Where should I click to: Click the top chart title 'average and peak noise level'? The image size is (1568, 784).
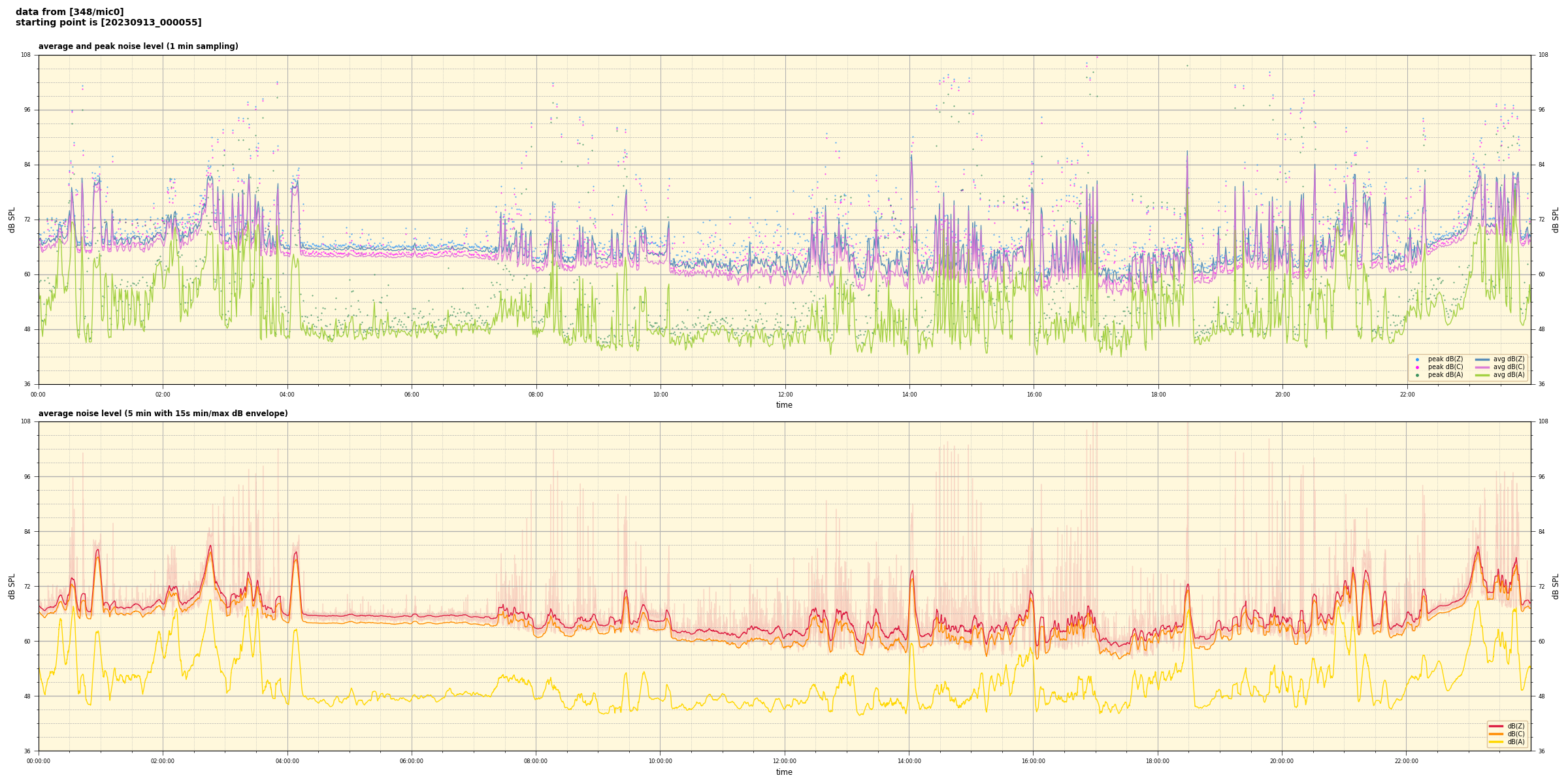click(x=138, y=46)
